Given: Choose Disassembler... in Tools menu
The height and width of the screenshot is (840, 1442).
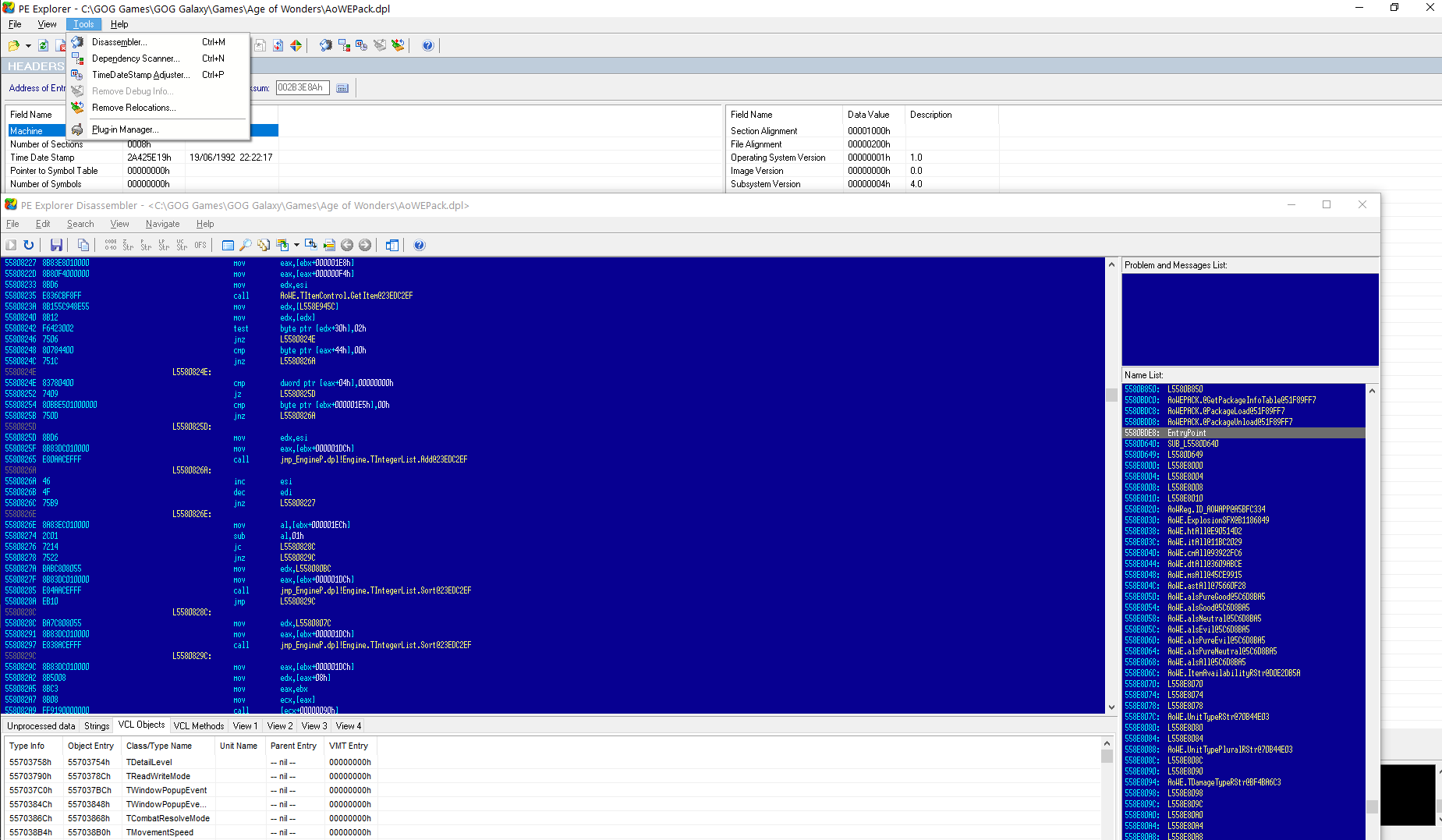Looking at the screenshot, I should (x=159, y=42).
